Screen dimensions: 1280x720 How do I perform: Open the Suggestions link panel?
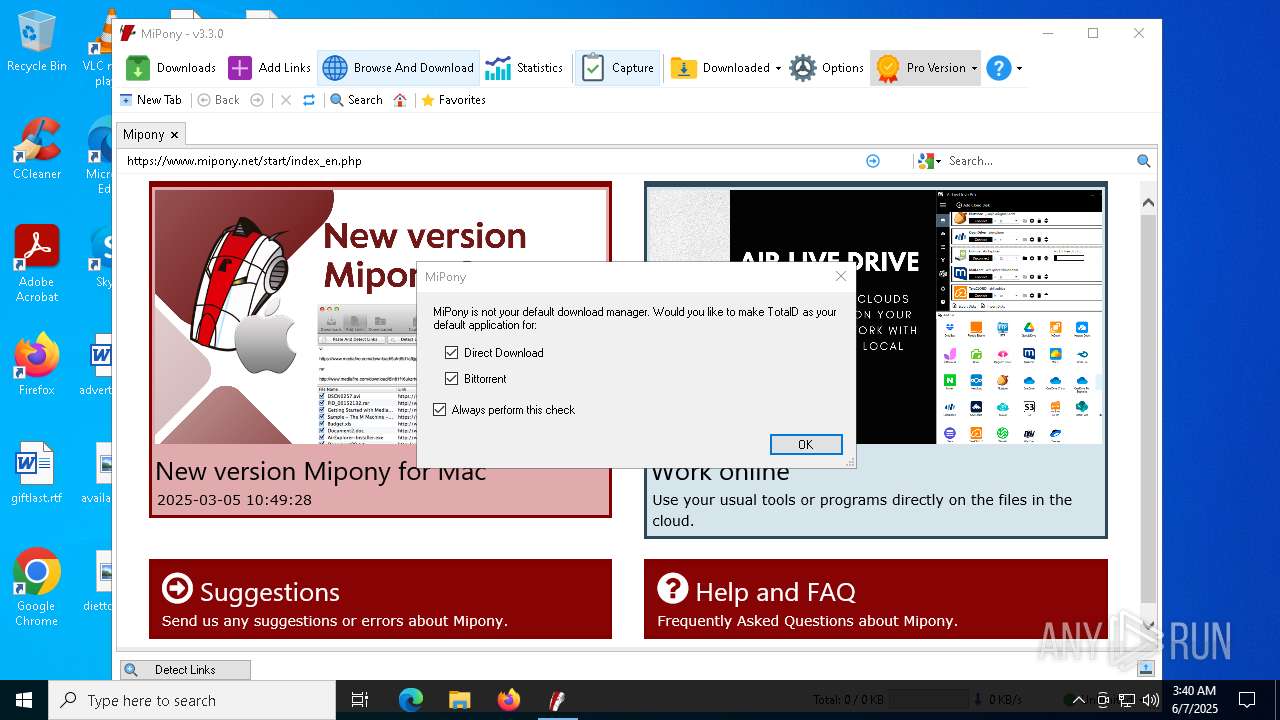(x=380, y=599)
